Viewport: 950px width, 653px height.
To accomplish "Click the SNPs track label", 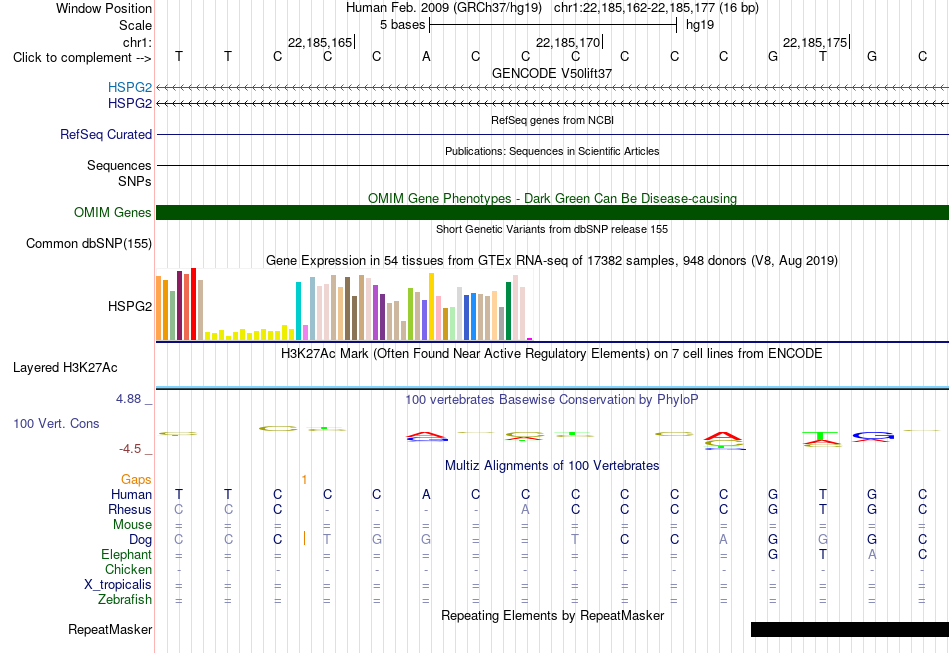I will coord(135,181).
